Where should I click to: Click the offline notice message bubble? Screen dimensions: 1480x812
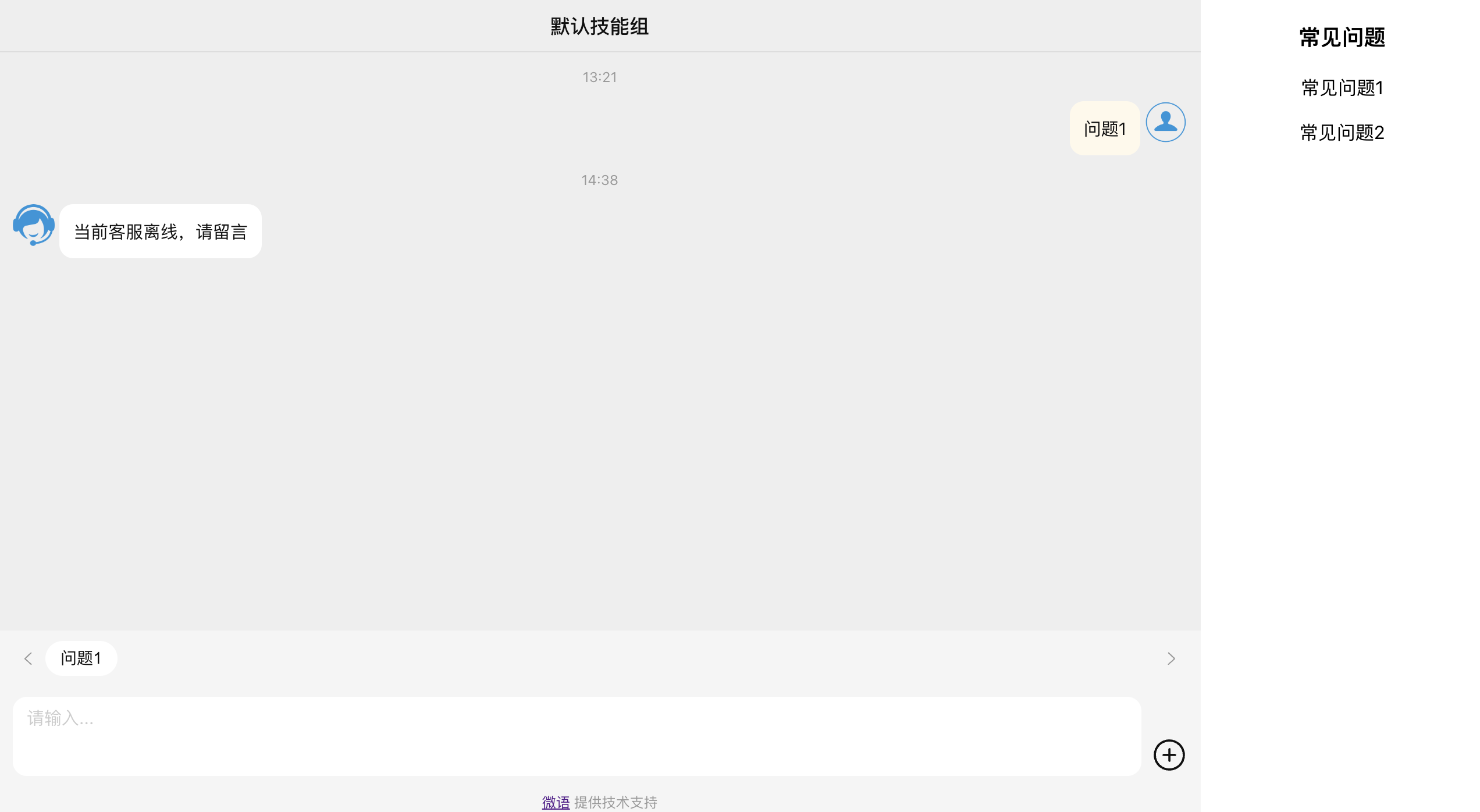161,232
